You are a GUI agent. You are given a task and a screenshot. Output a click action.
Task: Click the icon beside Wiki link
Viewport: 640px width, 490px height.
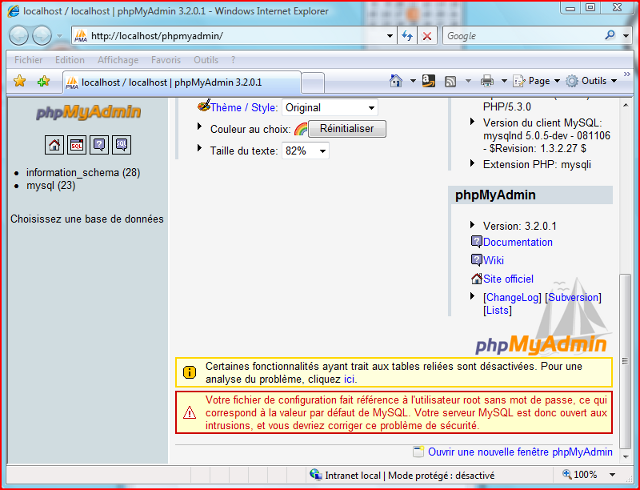click(x=476, y=260)
